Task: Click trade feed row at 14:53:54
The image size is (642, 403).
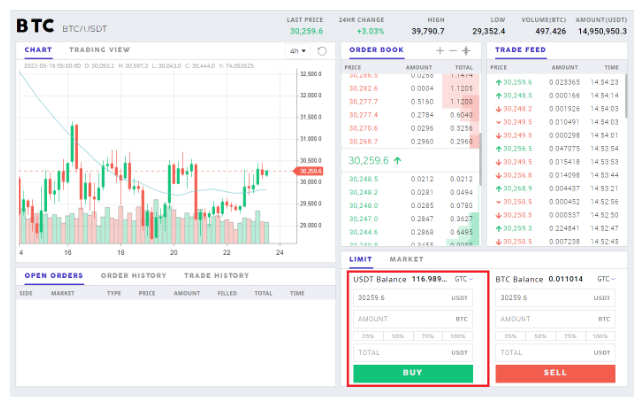Action: 556,149
